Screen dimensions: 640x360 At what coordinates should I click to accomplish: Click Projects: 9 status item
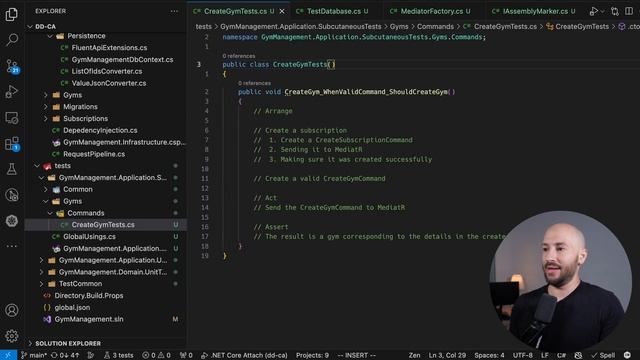(x=312, y=355)
